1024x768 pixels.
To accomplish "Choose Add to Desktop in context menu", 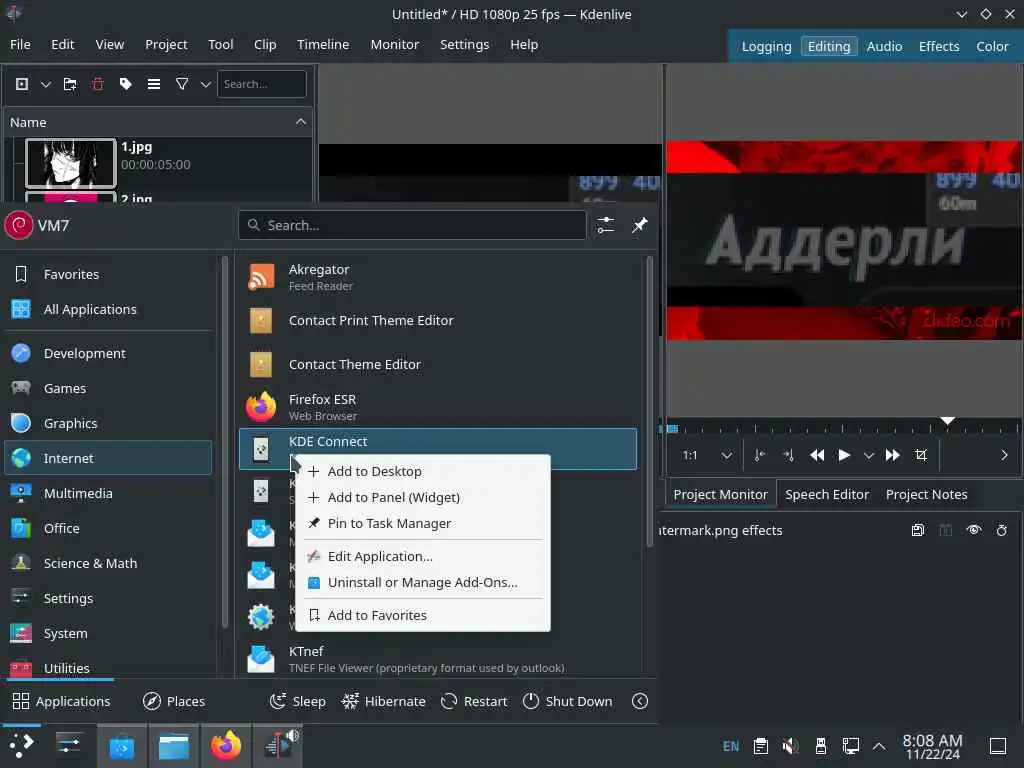I will (x=423, y=472).
